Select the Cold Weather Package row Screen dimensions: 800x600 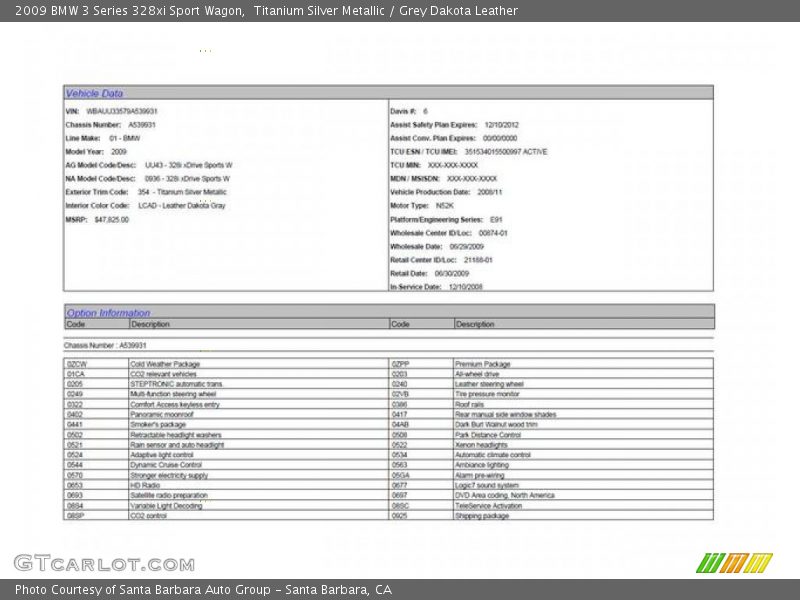[165, 364]
